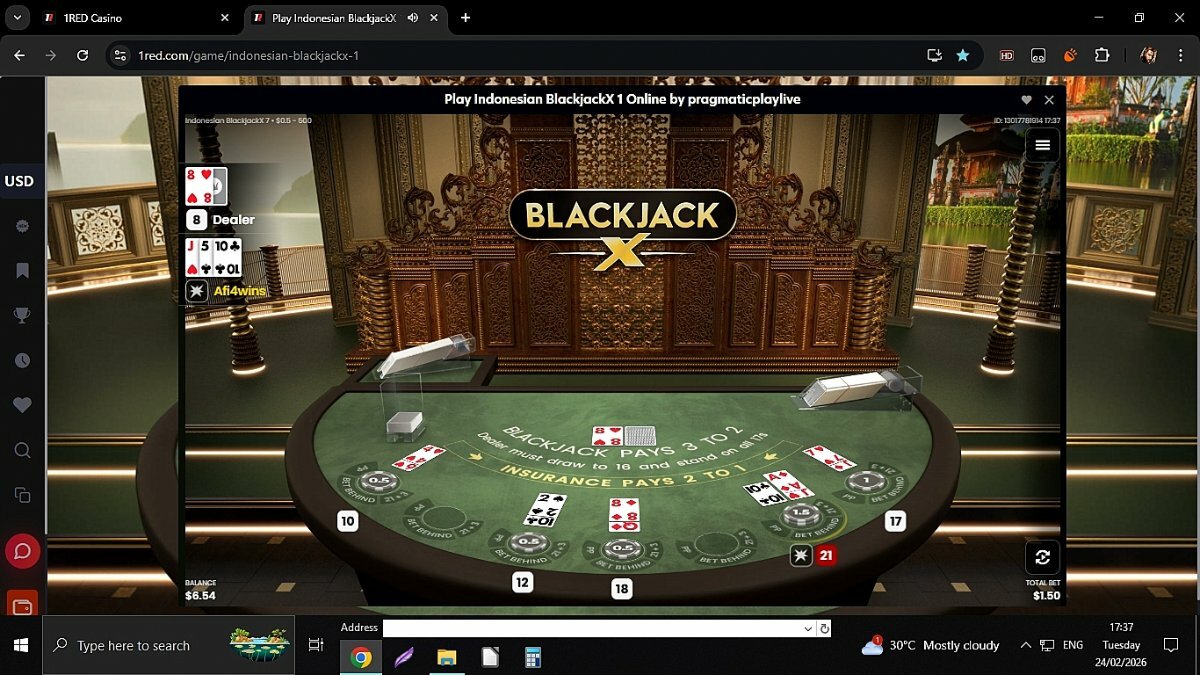1200x675 pixels.
Task: Open the trophy tournaments icon in the sidebar
Action: coord(22,316)
